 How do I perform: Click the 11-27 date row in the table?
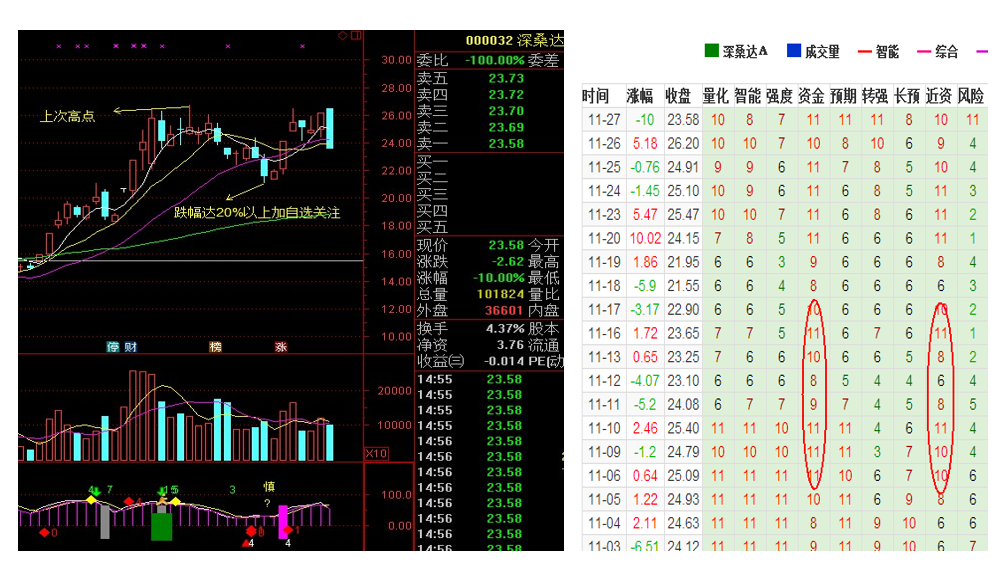point(604,119)
